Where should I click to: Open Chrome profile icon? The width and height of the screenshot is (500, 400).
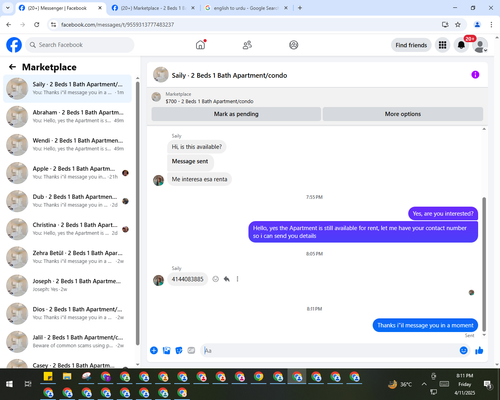tap(477, 25)
